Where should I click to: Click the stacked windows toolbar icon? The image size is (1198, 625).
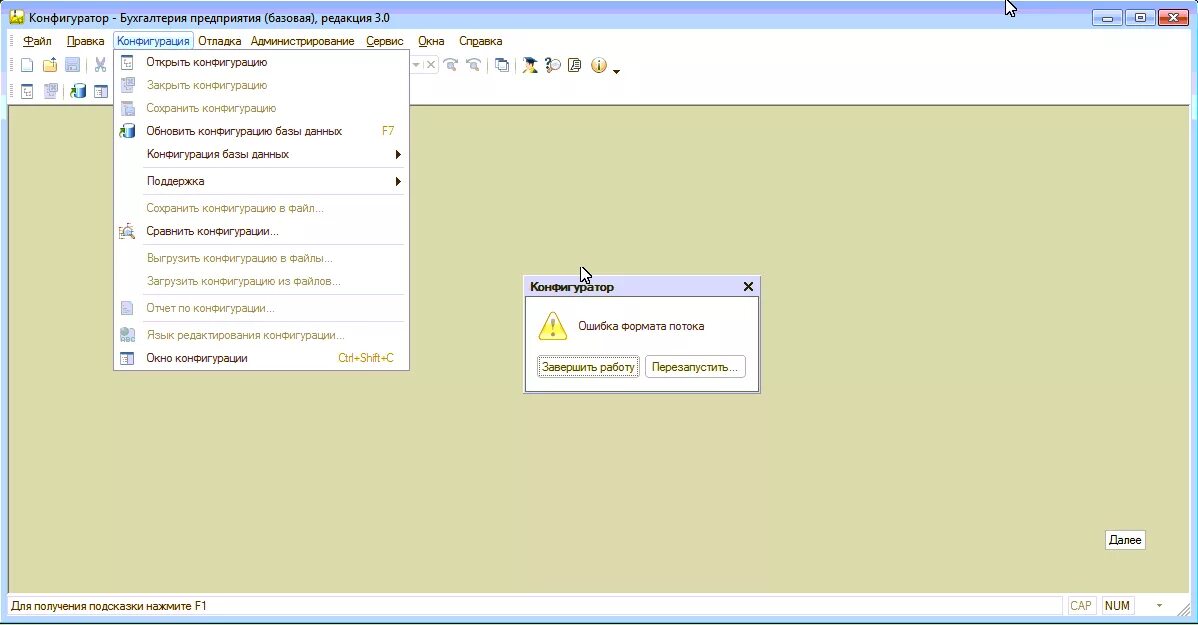pyautogui.click(x=502, y=66)
